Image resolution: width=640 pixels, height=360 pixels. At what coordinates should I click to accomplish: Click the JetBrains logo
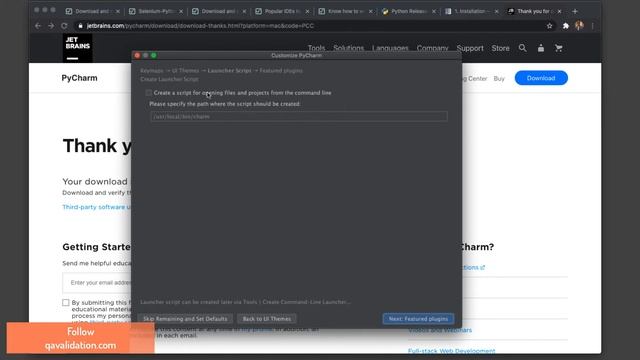pos(78,48)
